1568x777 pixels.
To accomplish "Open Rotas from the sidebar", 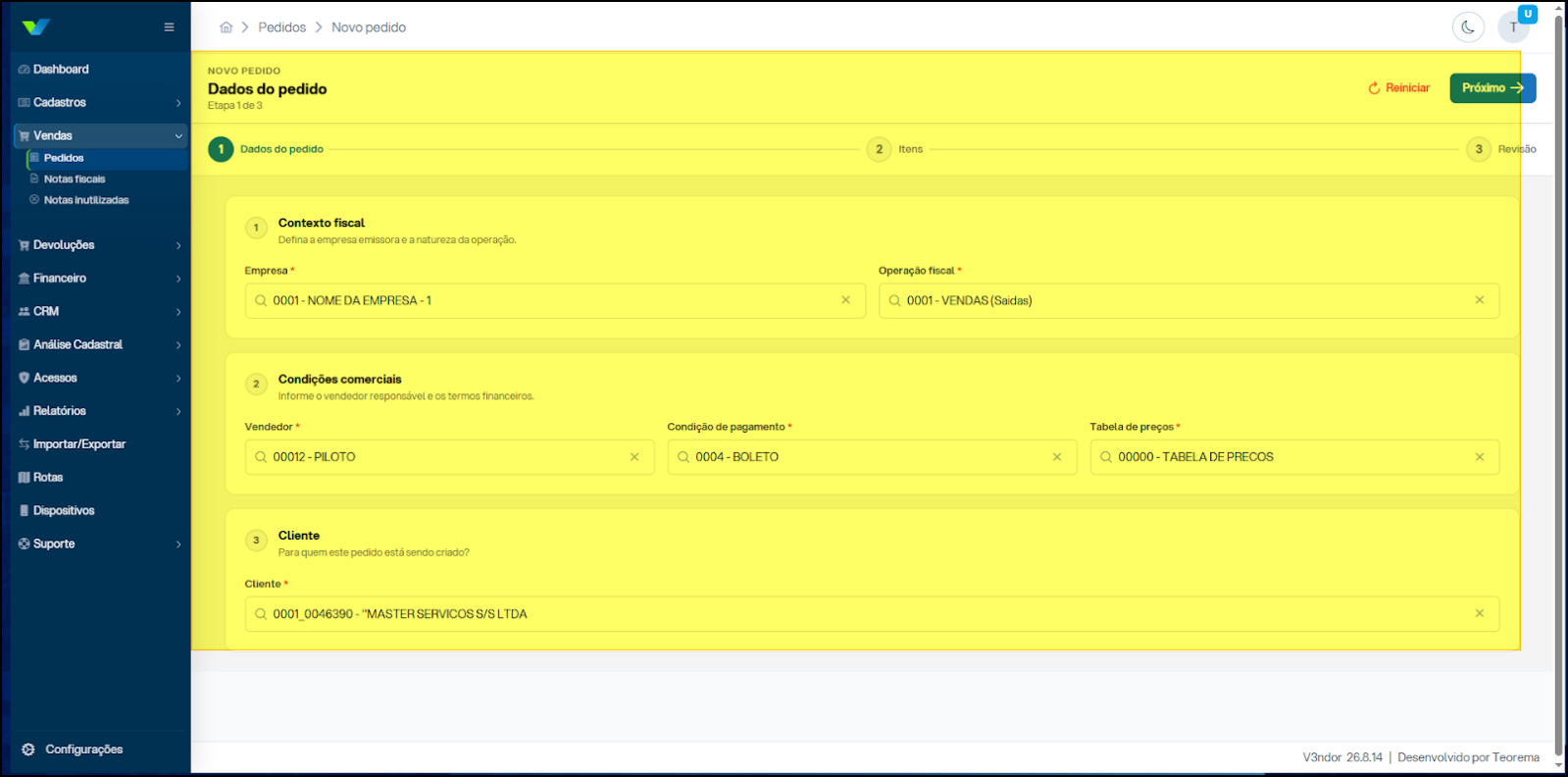I will [100, 478].
